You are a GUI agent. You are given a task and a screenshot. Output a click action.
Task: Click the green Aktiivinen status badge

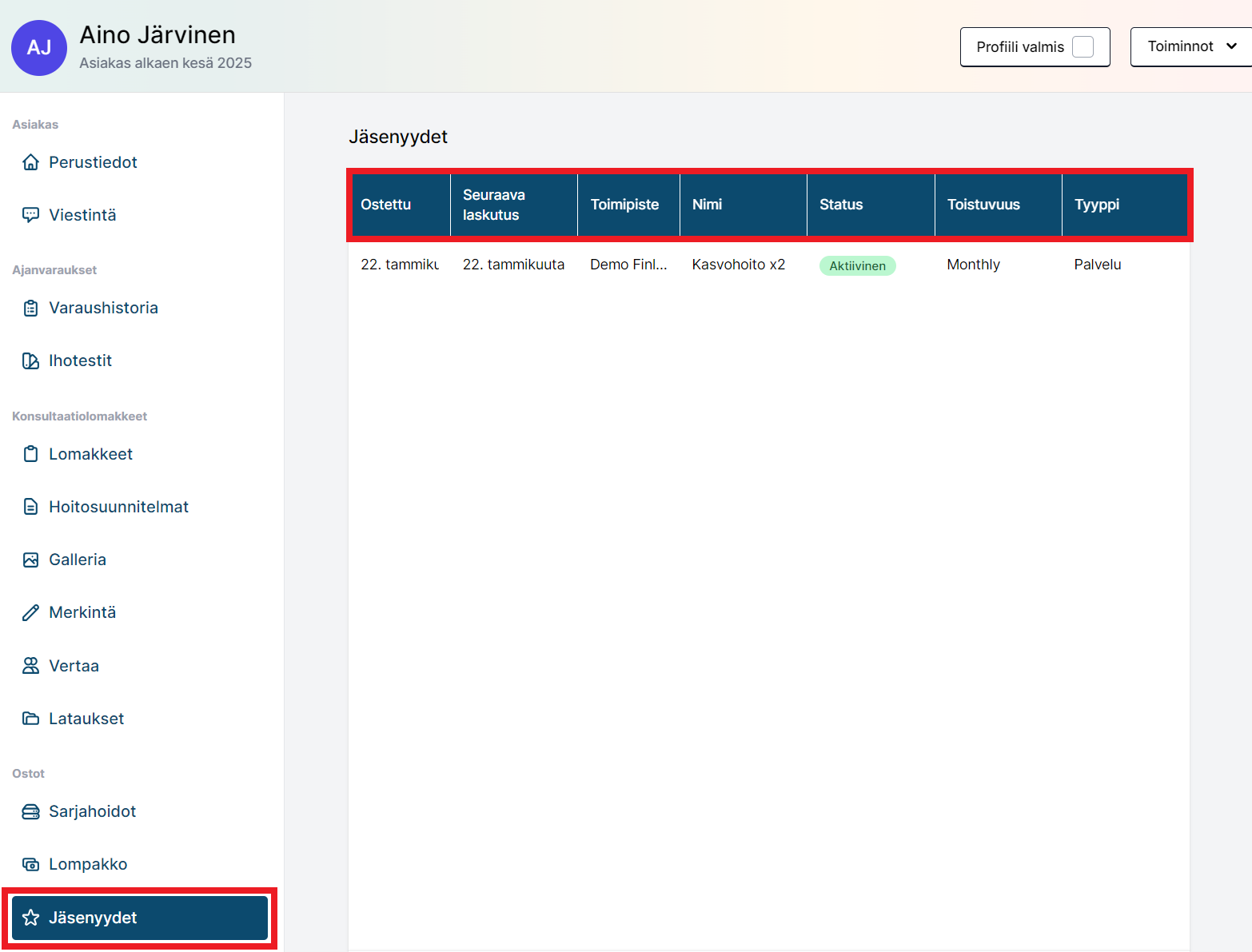point(857,265)
